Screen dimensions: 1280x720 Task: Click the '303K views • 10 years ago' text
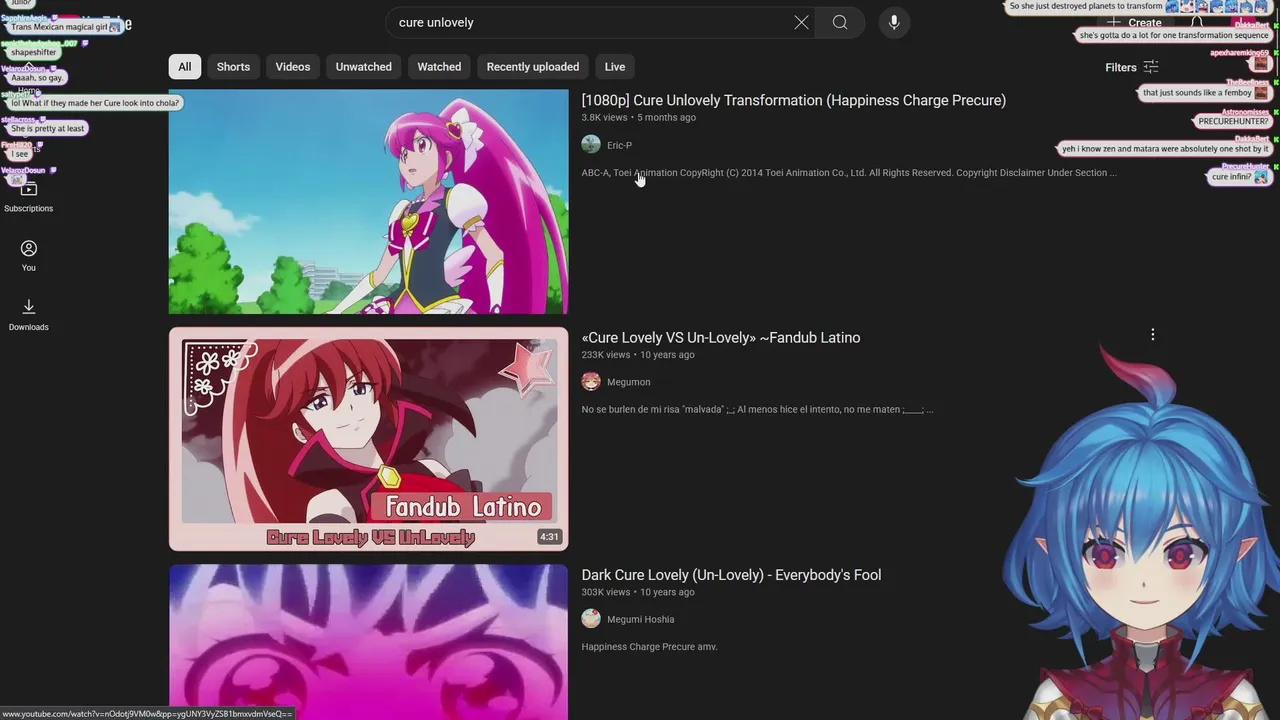coord(638,592)
